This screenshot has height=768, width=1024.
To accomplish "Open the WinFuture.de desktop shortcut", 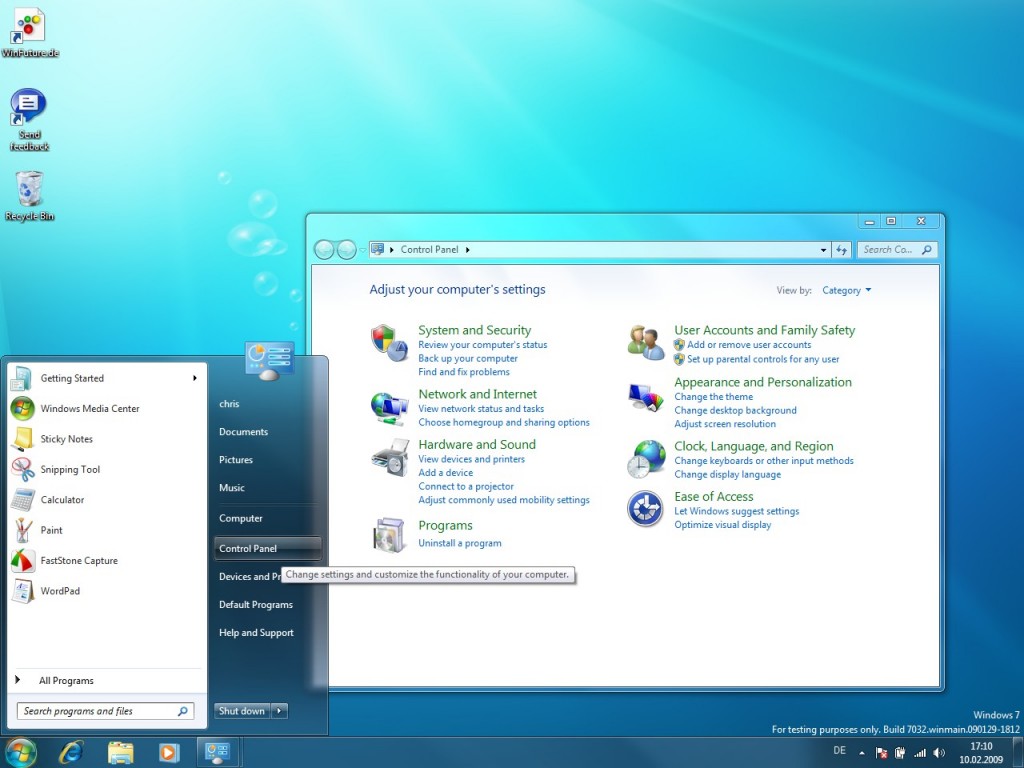I will 30,33.
